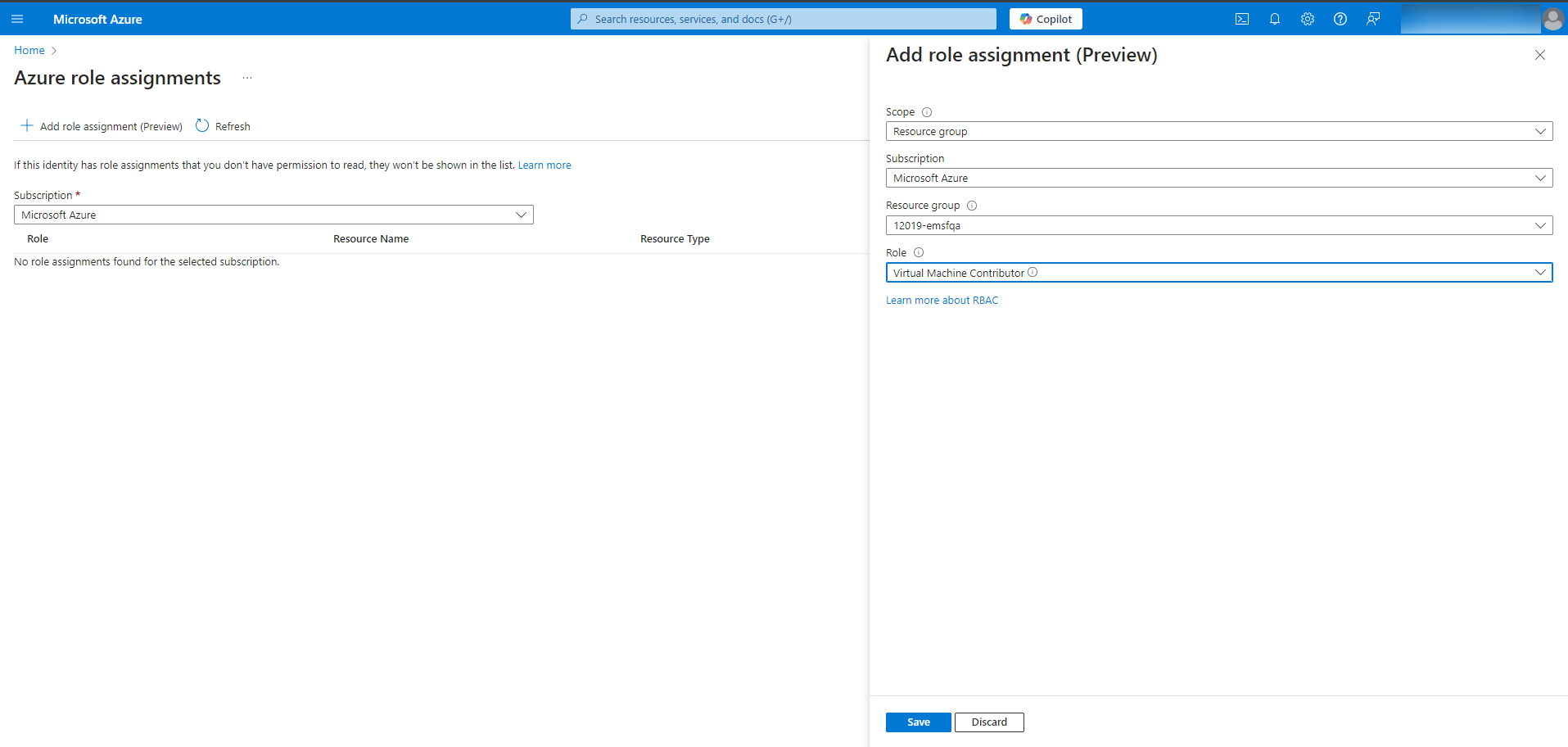Screen dimensions: 1568x747
Task: Save the role assignment
Action: (x=919, y=722)
